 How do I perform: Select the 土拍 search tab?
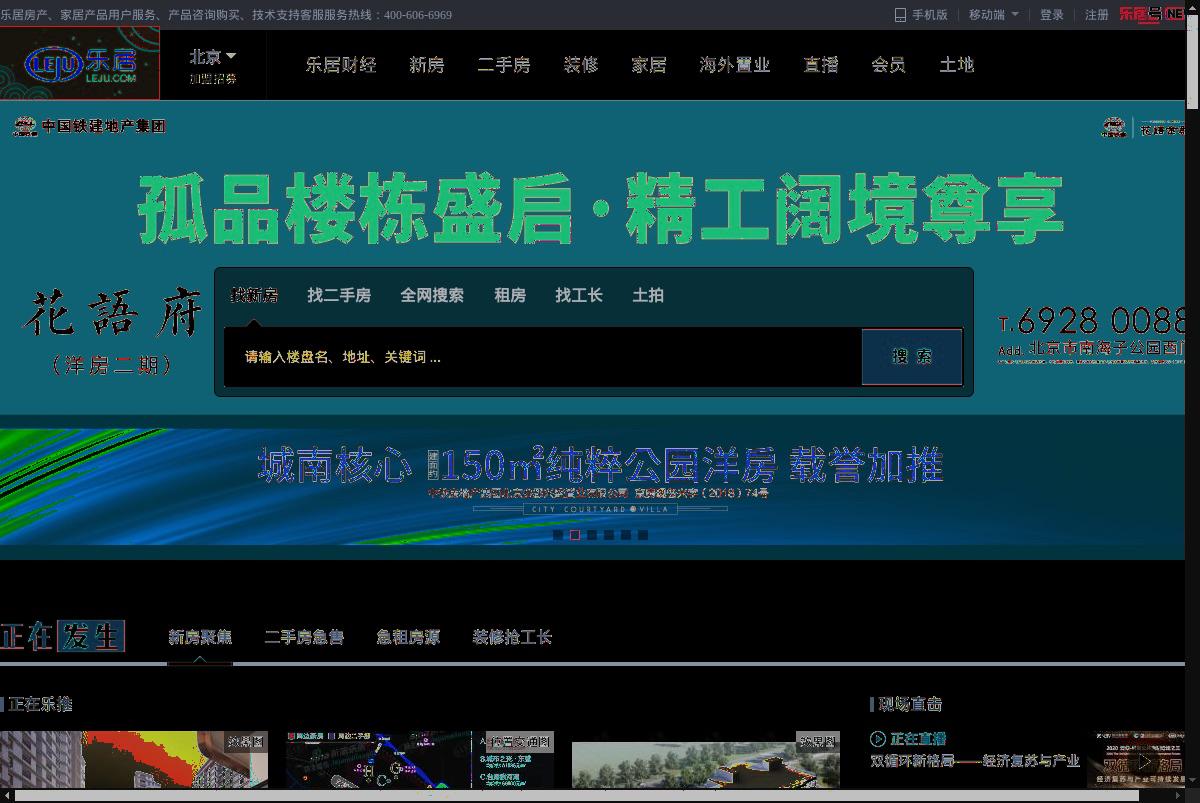tap(648, 295)
